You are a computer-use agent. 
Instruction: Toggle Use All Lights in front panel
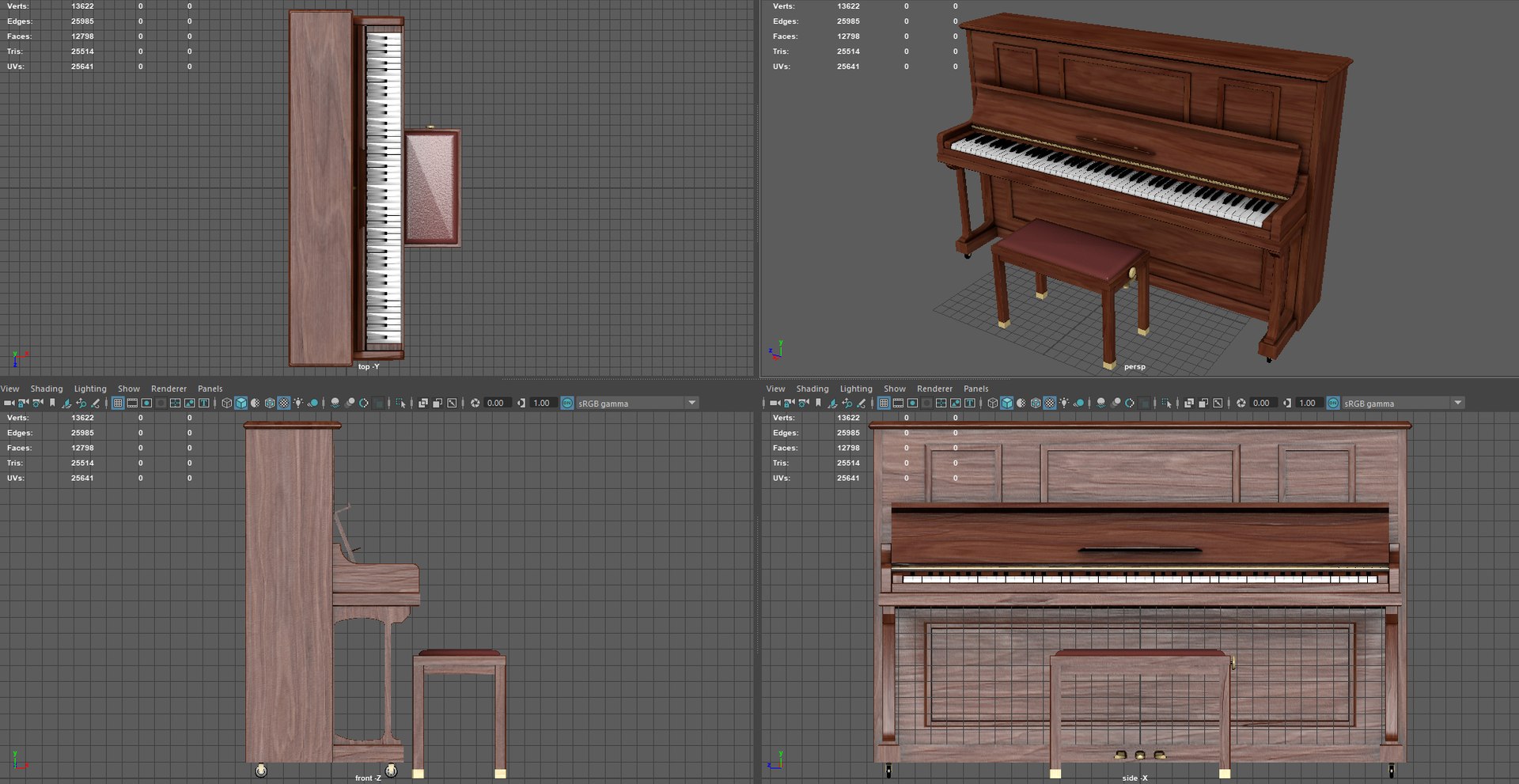pyautogui.click(x=298, y=403)
